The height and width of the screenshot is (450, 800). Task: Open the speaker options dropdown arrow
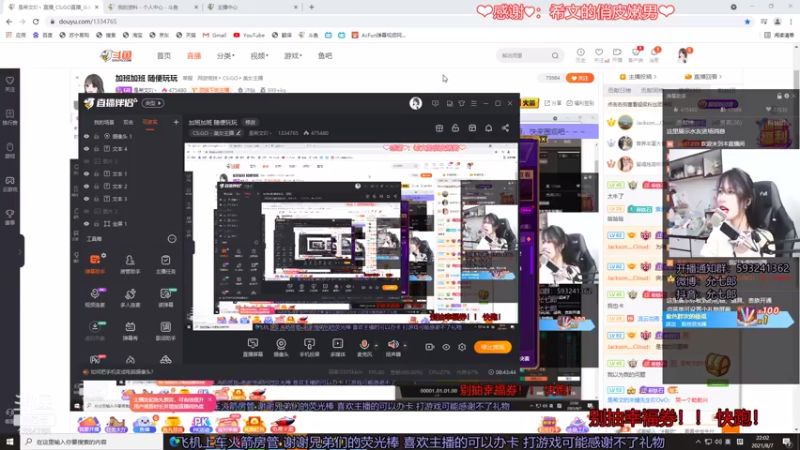405,345
